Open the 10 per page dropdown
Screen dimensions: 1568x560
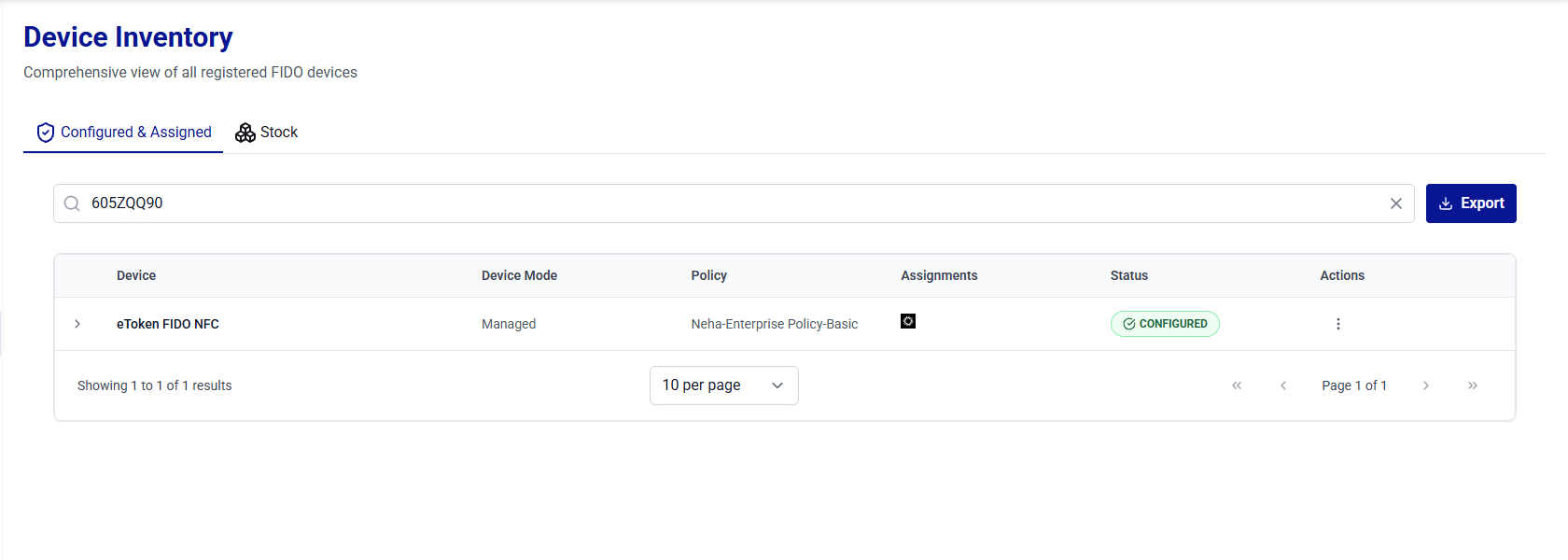tap(724, 385)
